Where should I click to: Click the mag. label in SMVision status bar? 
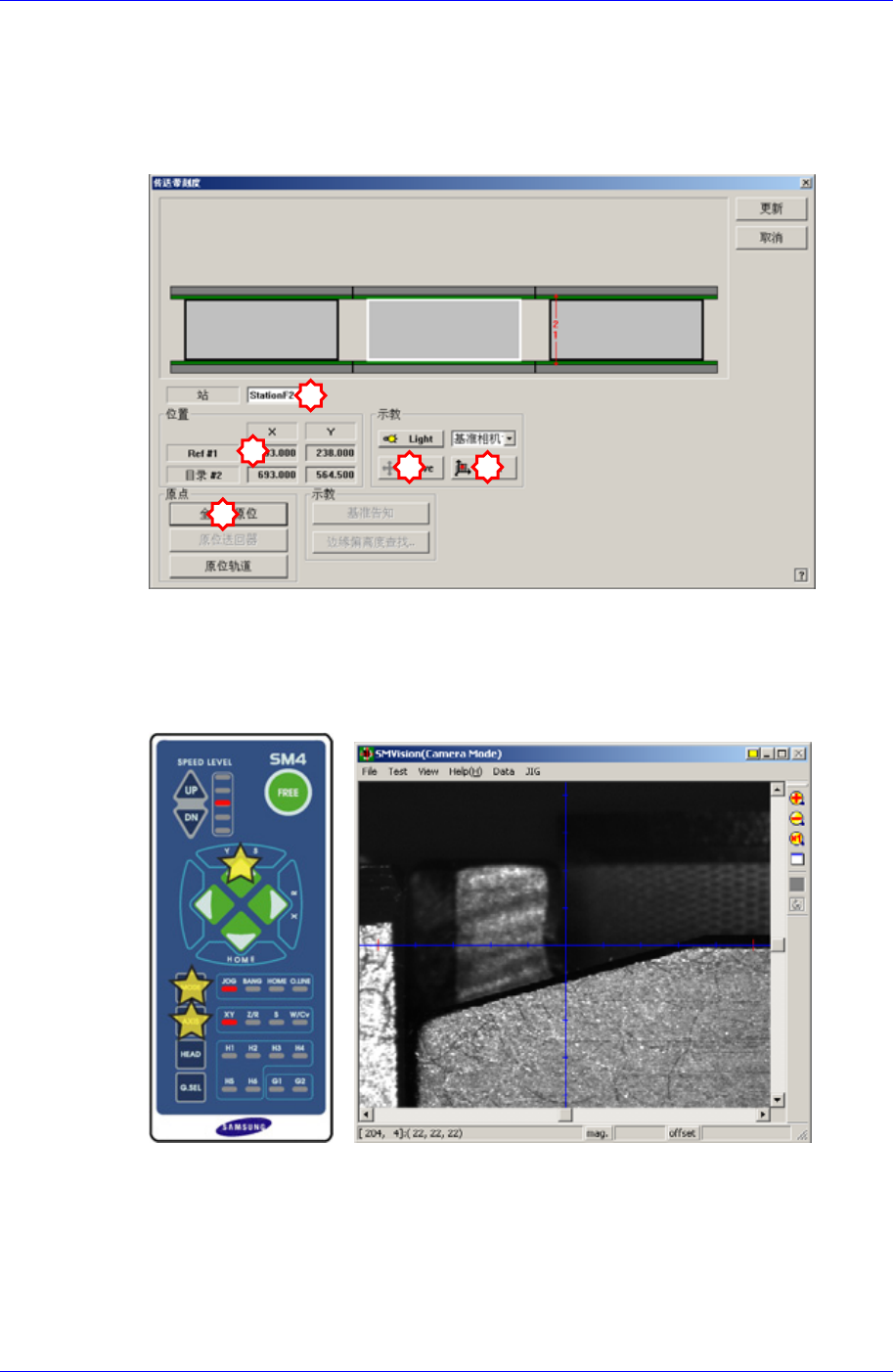tap(597, 1133)
